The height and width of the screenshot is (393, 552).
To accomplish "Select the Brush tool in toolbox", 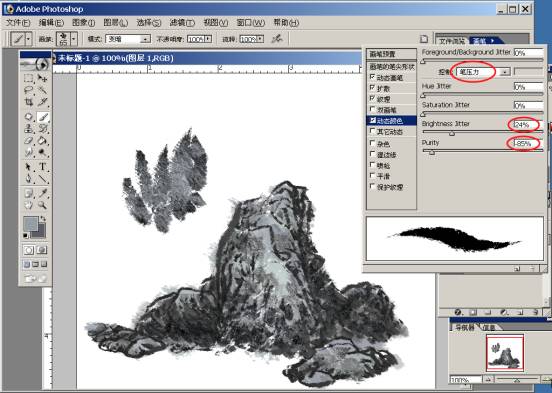I will click(x=43, y=117).
